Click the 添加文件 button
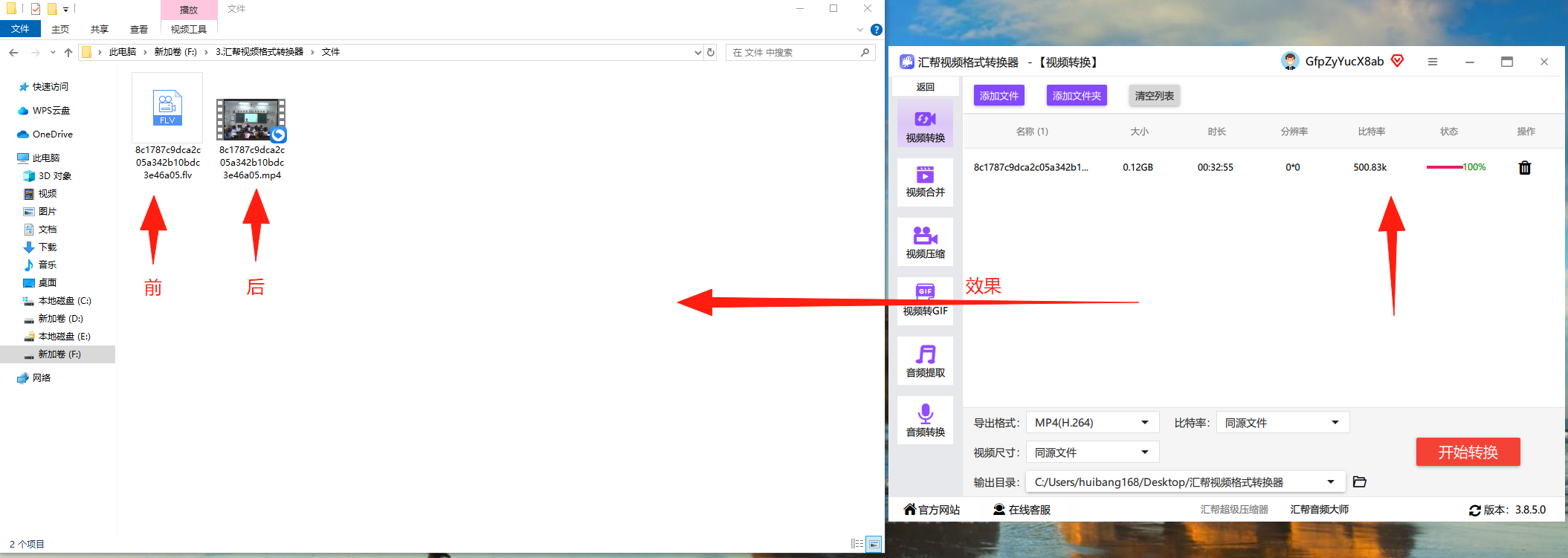This screenshot has width=1568, height=558. pos(998,95)
